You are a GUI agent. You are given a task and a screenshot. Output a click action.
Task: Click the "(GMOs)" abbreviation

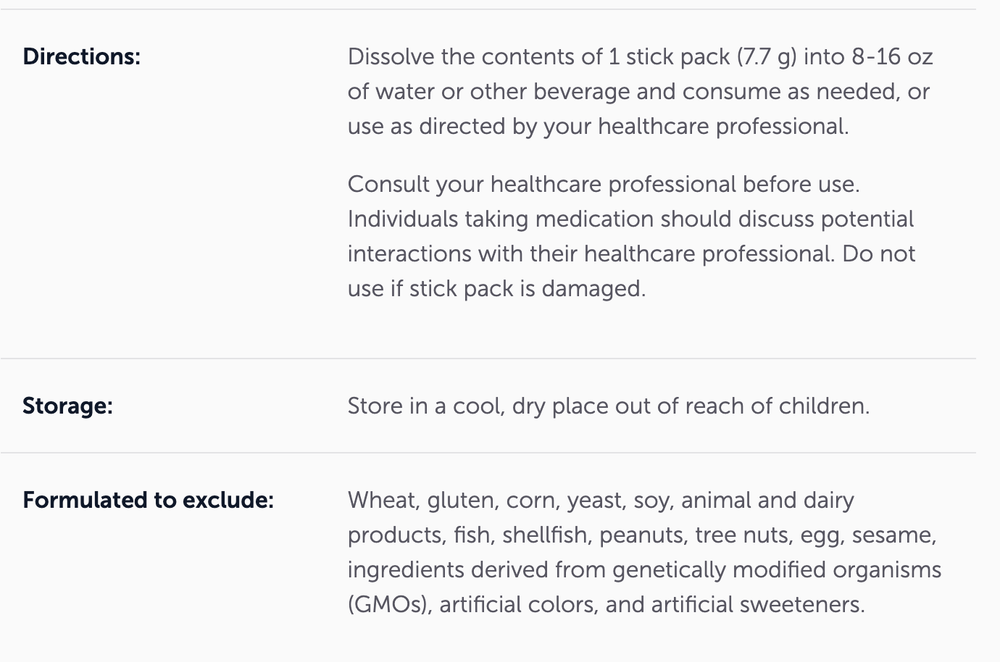pos(388,604)
